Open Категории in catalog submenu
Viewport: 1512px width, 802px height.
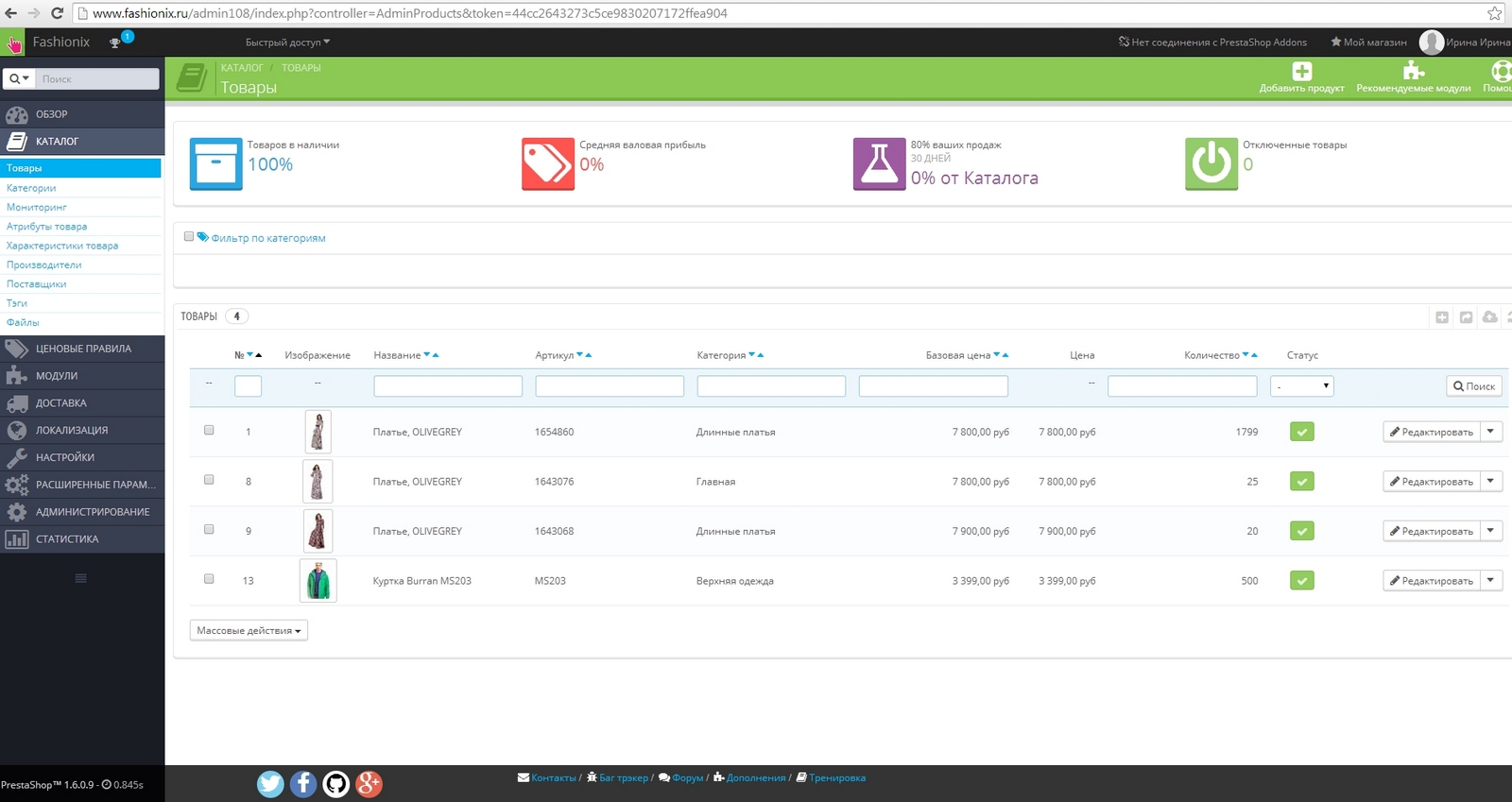[x=31, y=188]
